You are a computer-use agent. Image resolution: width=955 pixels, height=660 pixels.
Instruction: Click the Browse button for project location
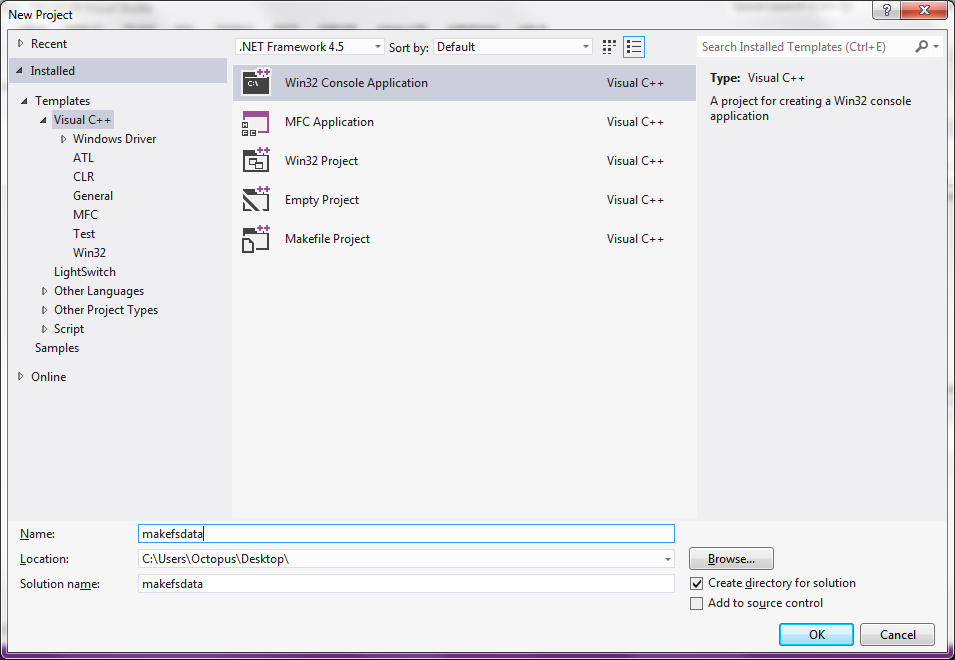click(x=730, y=558)
